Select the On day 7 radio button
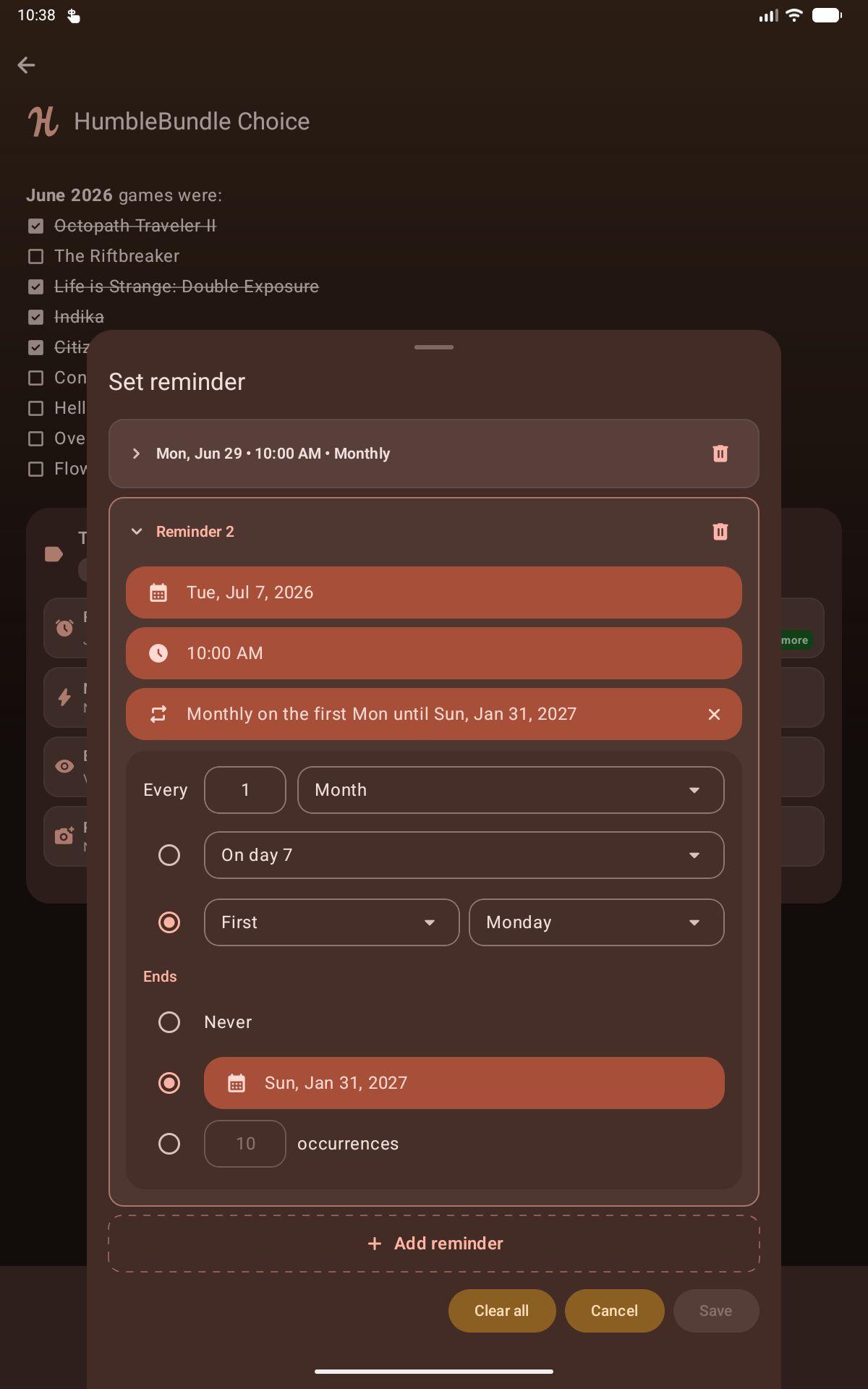Screen dimensions: 868x1389 [169, 855]
